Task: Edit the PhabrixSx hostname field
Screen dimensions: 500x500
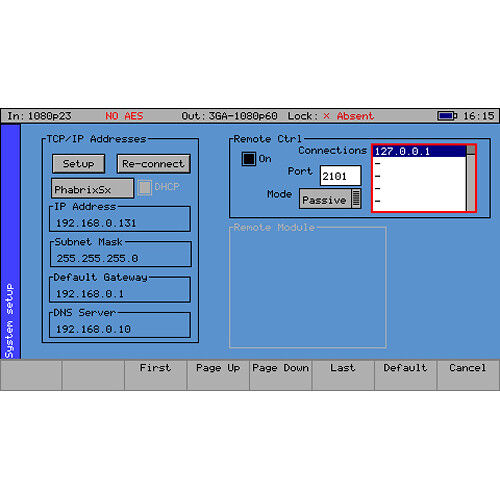Action: coord(92,189)
